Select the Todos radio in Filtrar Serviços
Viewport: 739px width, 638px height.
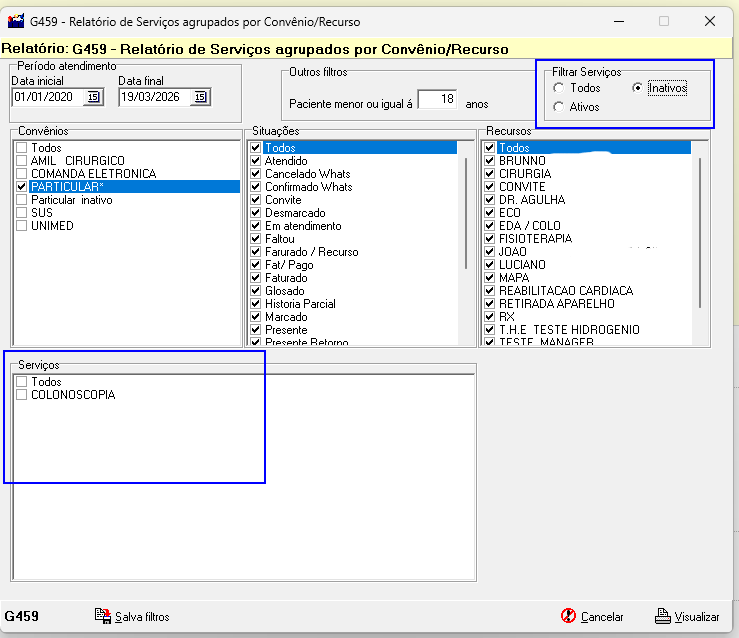coord(558,88)
